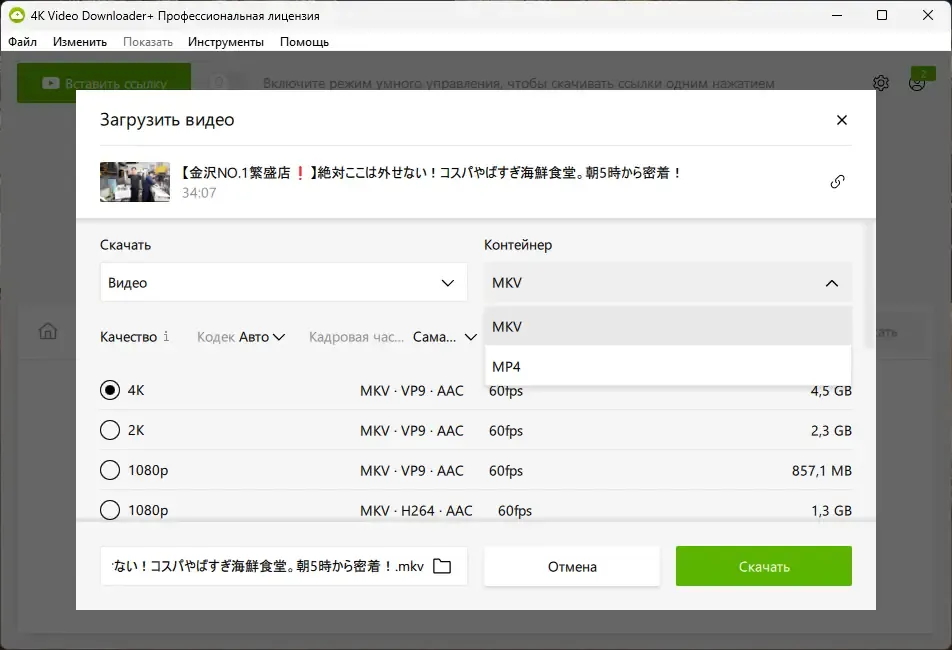
Task: Open the Скачать type dropdown Видео
Action: click(284, 282)
